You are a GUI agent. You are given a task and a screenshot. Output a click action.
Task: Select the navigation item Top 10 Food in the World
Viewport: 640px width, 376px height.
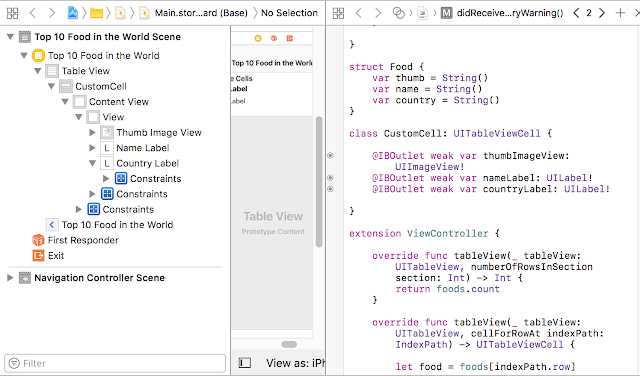coord(117,225)
